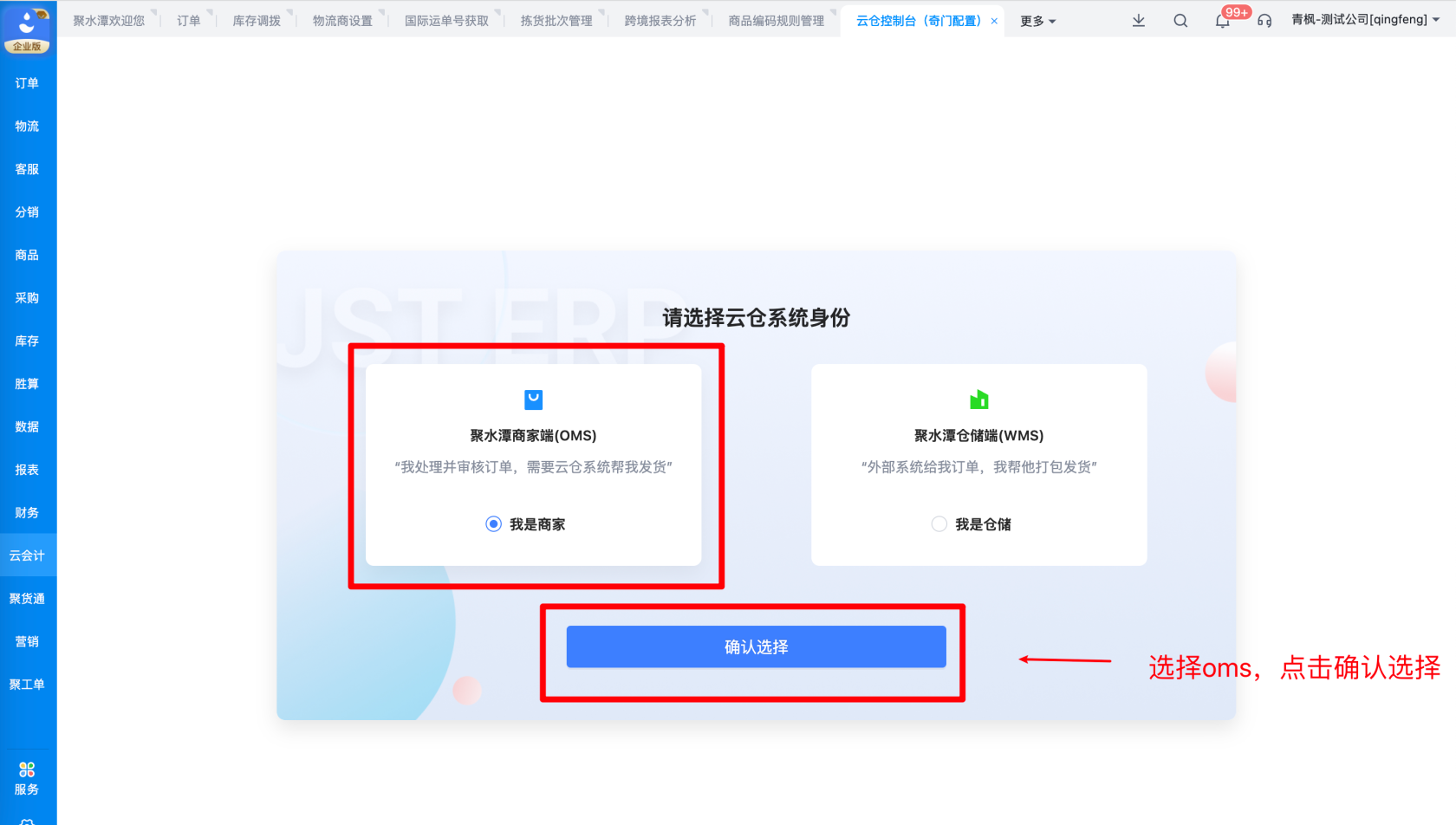Open 聚货通 in the left sidebar
The image size is (1456, 825).
click(x=27, y=599)
